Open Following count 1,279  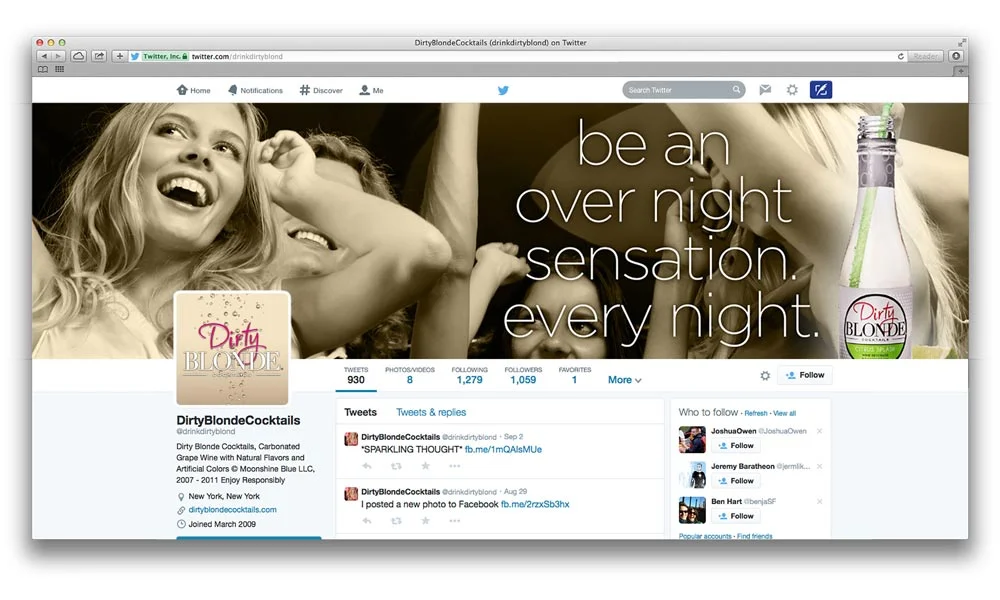[x=469, y=376]
